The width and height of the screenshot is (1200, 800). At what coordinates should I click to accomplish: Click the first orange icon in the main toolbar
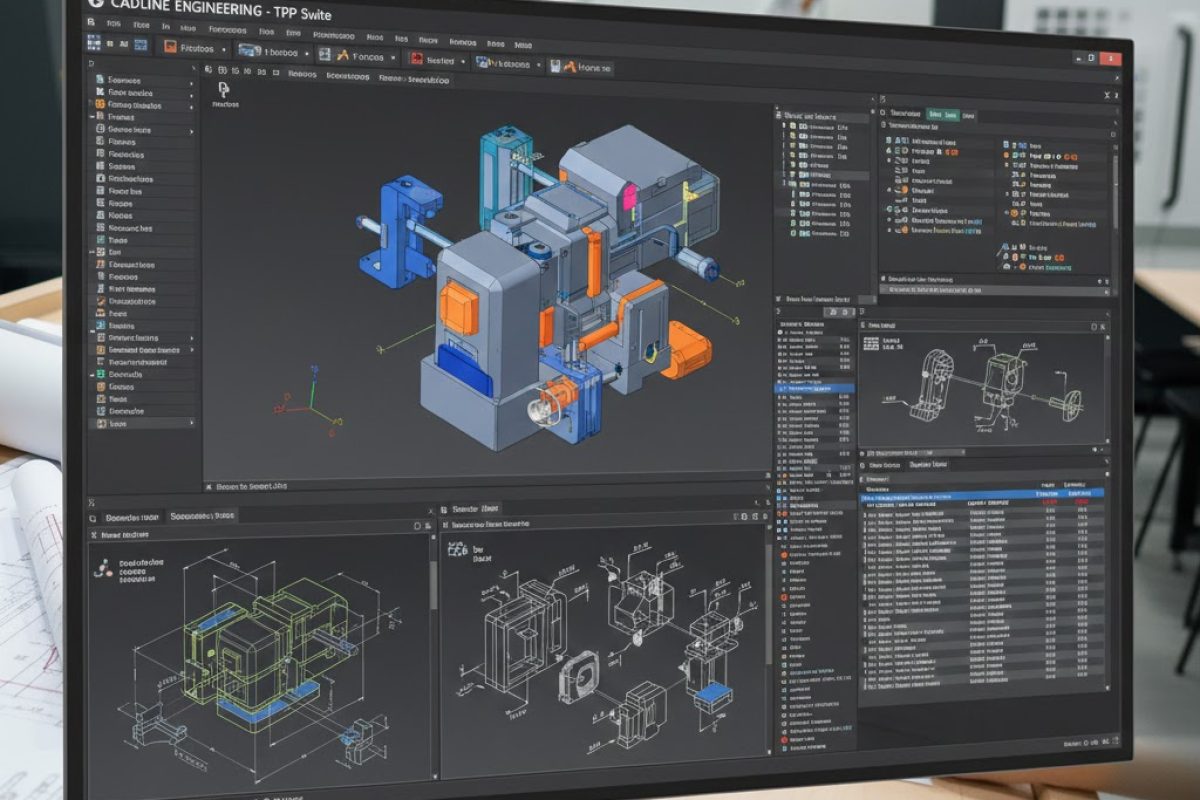point(170,47)
